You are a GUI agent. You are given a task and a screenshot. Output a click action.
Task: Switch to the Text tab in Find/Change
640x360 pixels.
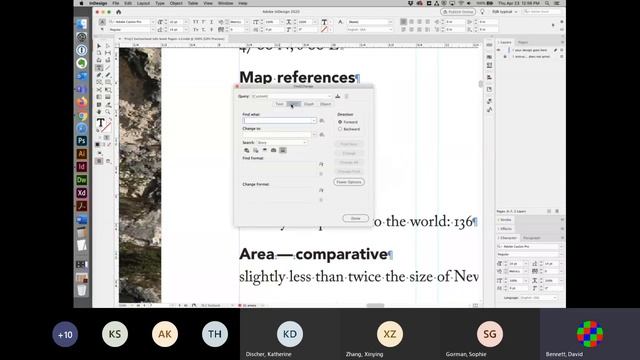click(279, 104)
